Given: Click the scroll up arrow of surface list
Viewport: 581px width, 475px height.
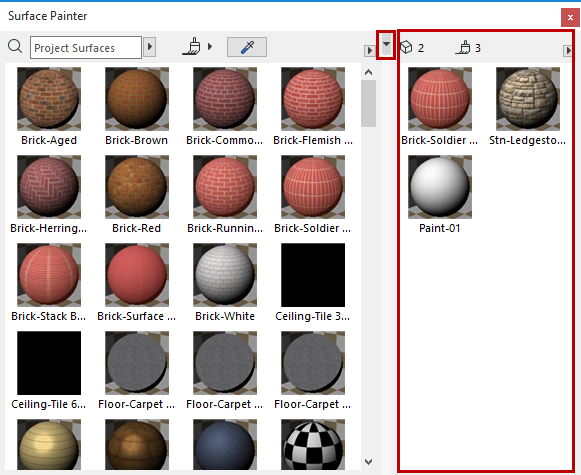Looking at the screenshot, I should coord(368,72).
